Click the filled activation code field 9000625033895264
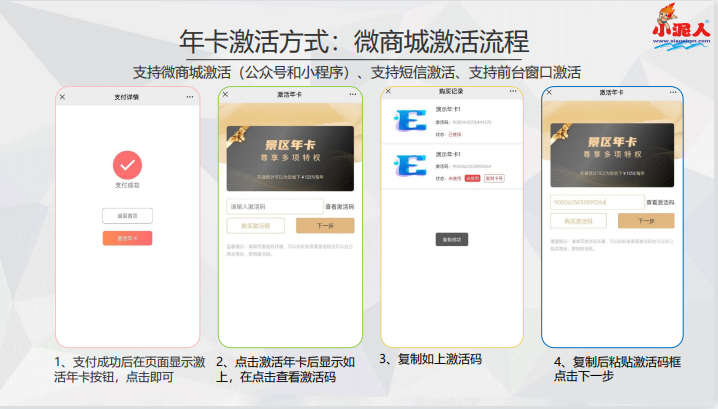This screenshot has width=718, height=409. 582,202
